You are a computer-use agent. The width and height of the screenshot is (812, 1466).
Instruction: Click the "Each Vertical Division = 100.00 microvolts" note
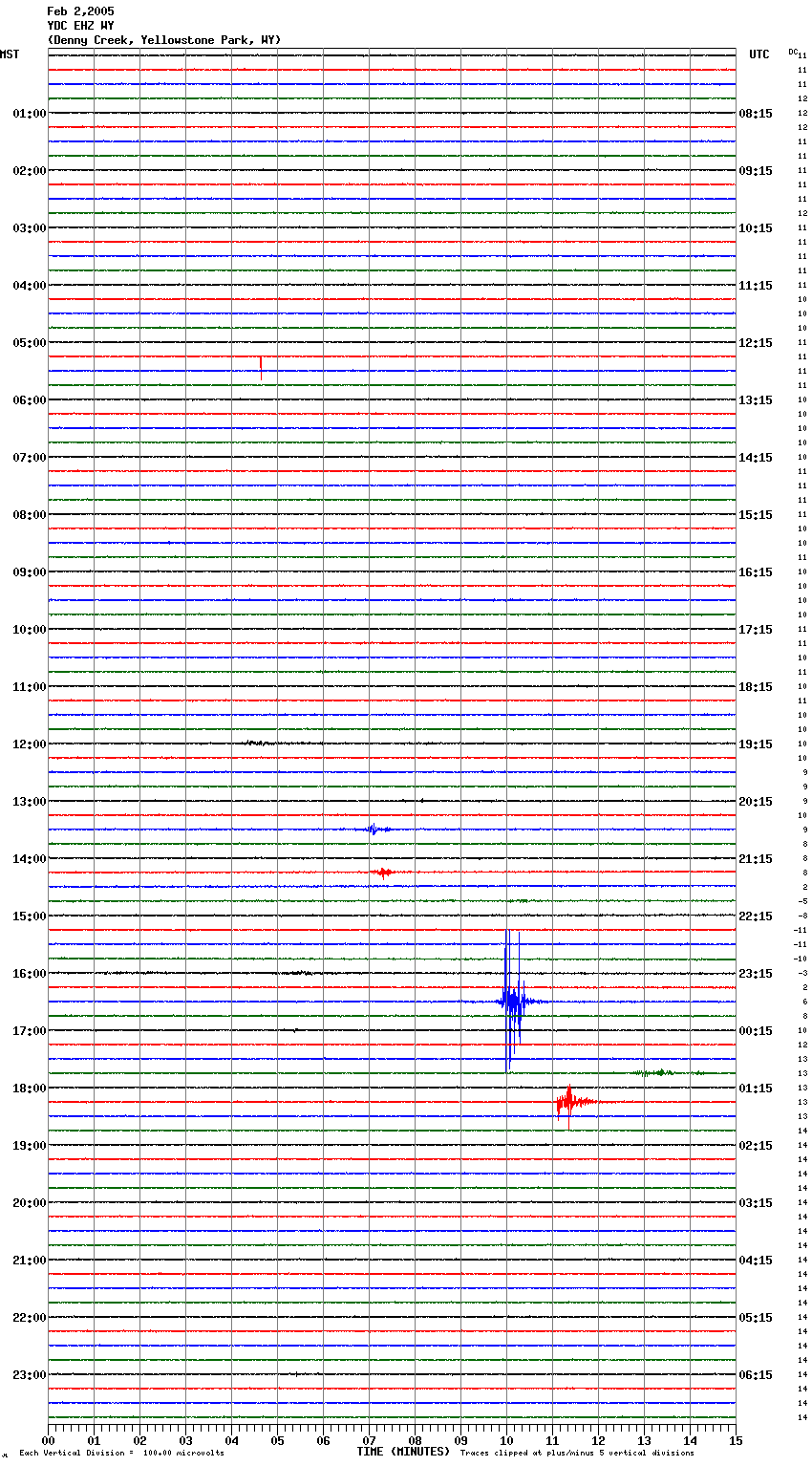pyautogui.click(x=122, y=1454)
